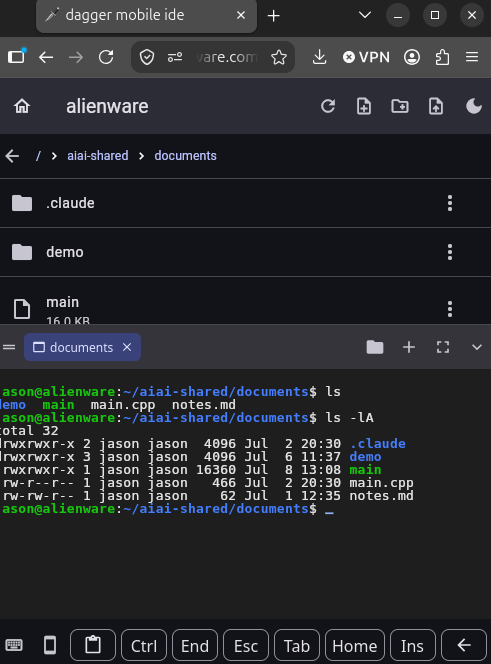
Task: Click notes.md in ls -lA output
Action: click(381, 495)
